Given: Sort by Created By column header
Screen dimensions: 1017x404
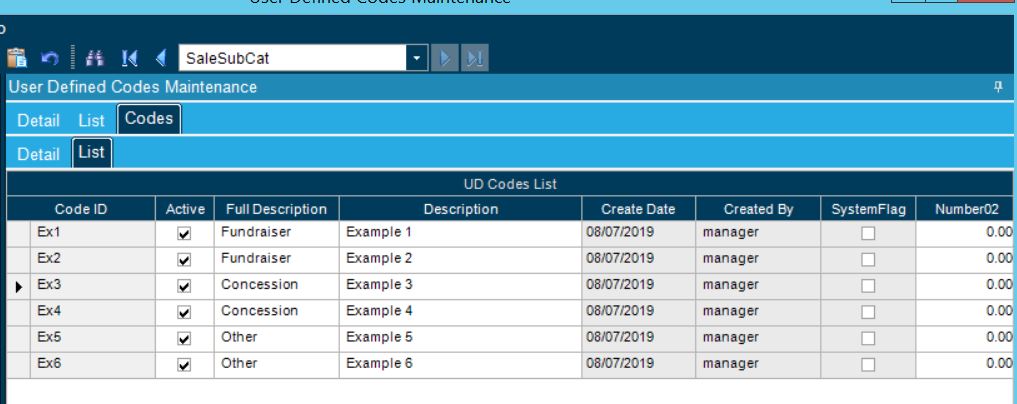Looking at the screenshot, I should 758,209.
